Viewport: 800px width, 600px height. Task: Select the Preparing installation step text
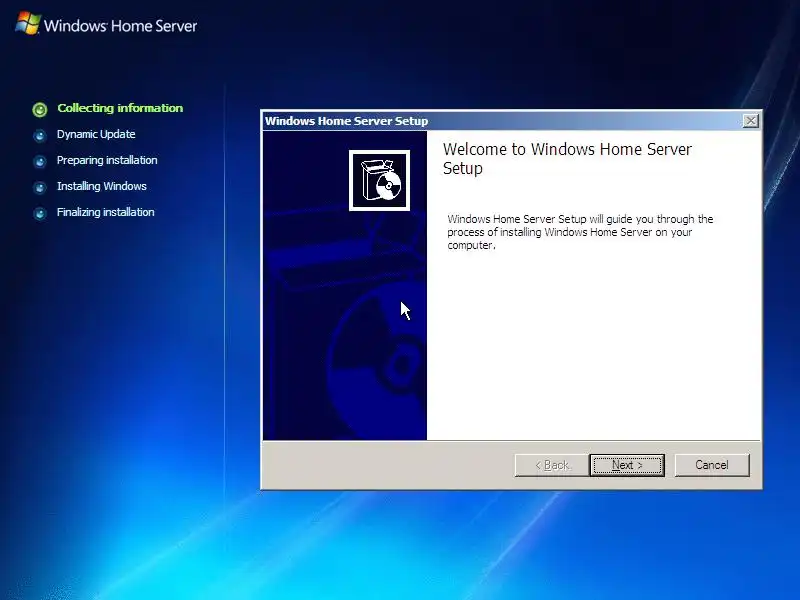pos(107,160)
